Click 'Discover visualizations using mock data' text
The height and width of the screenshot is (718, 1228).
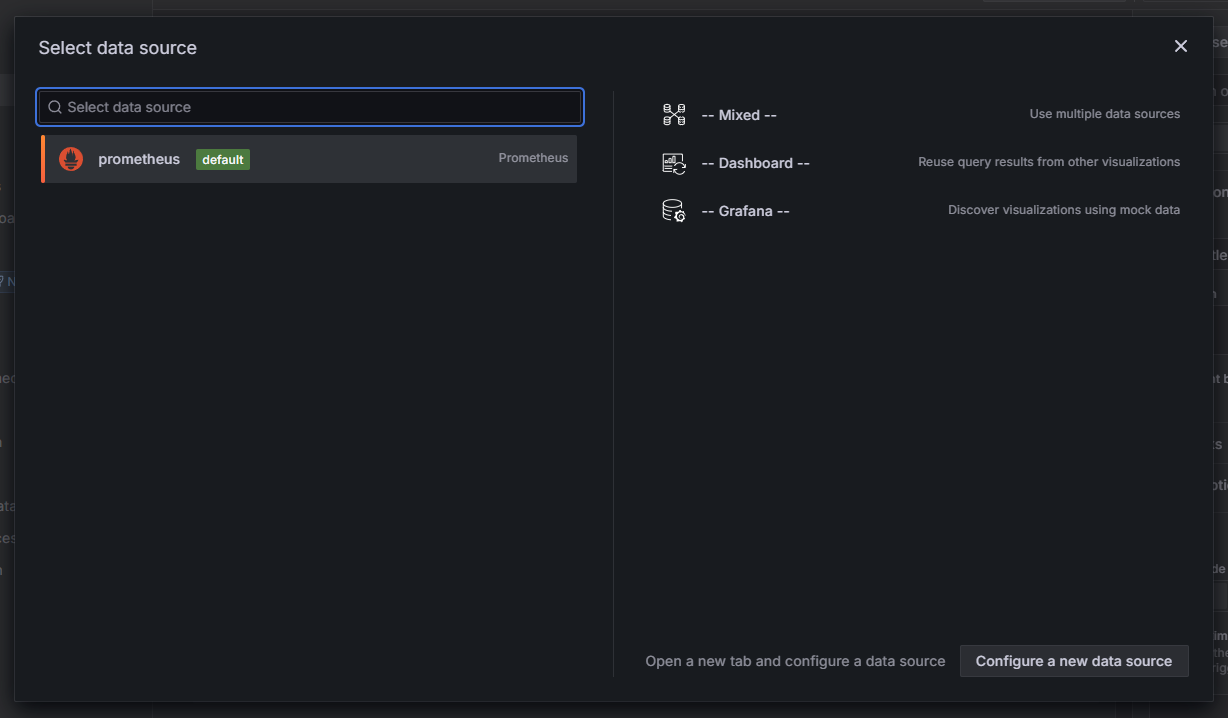(1064, 210)
